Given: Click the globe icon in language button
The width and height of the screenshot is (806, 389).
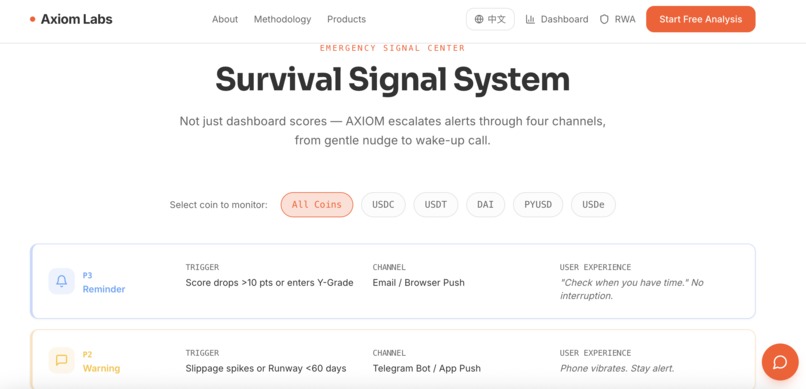Looking at the screenshot, I should [x=479, y=20].
